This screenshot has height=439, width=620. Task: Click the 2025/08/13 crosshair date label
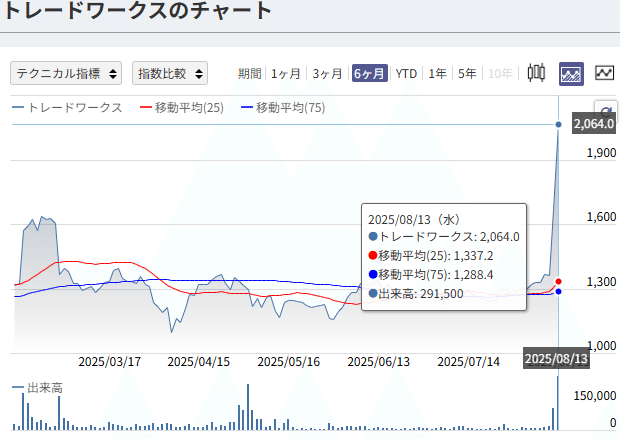click(556, 358)
